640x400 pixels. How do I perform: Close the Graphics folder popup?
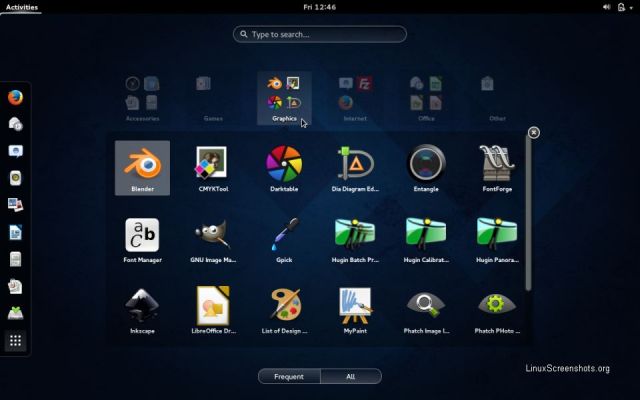click(533, 133)
